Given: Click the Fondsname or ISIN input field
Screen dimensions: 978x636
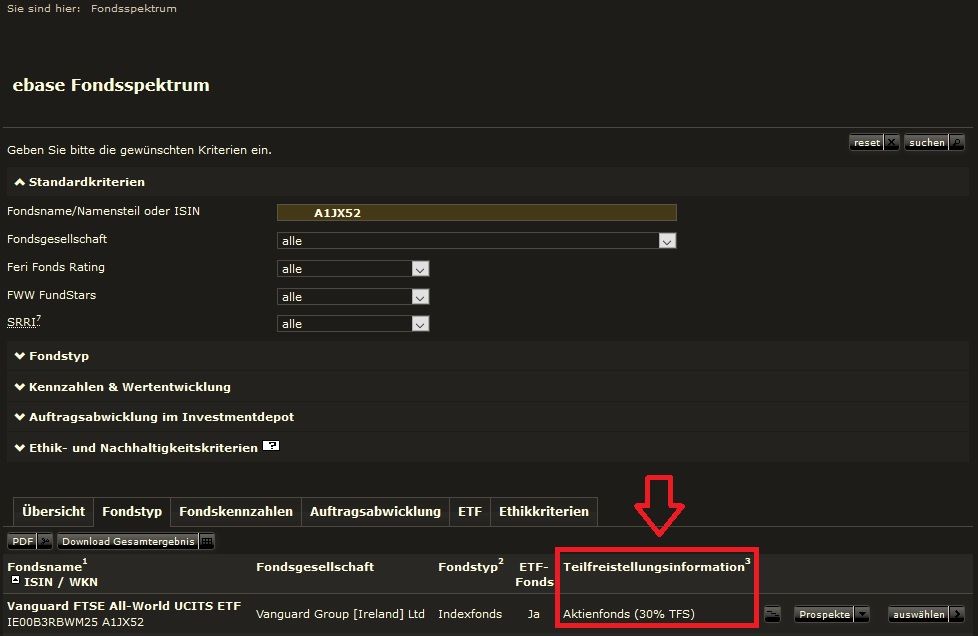Looking at the screenshot, I should point(476,212).
